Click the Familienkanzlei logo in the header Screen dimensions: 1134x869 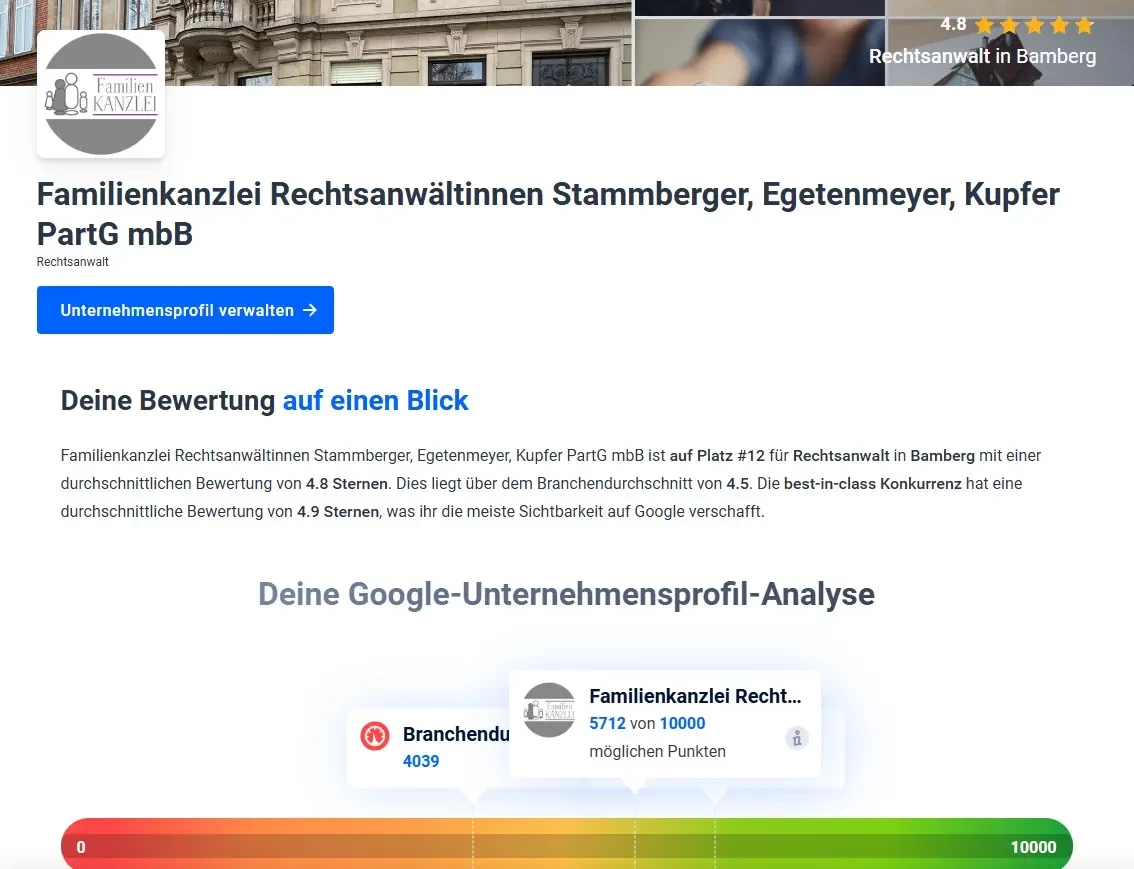coord(101,94)
